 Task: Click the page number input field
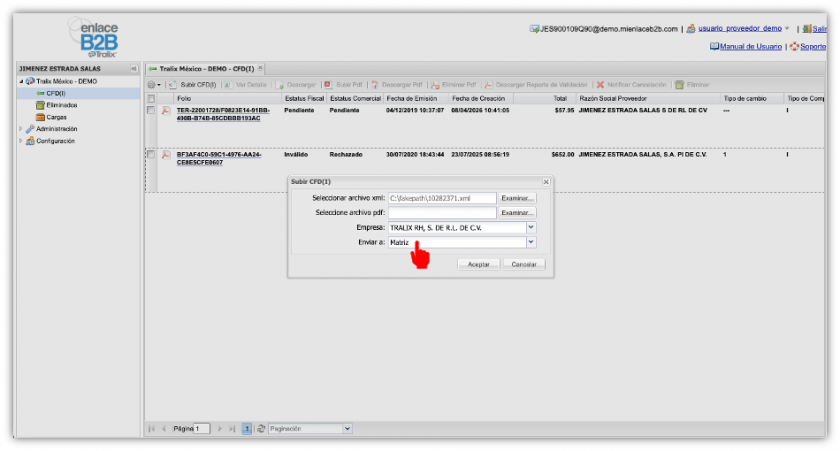(x=202, y=428)
